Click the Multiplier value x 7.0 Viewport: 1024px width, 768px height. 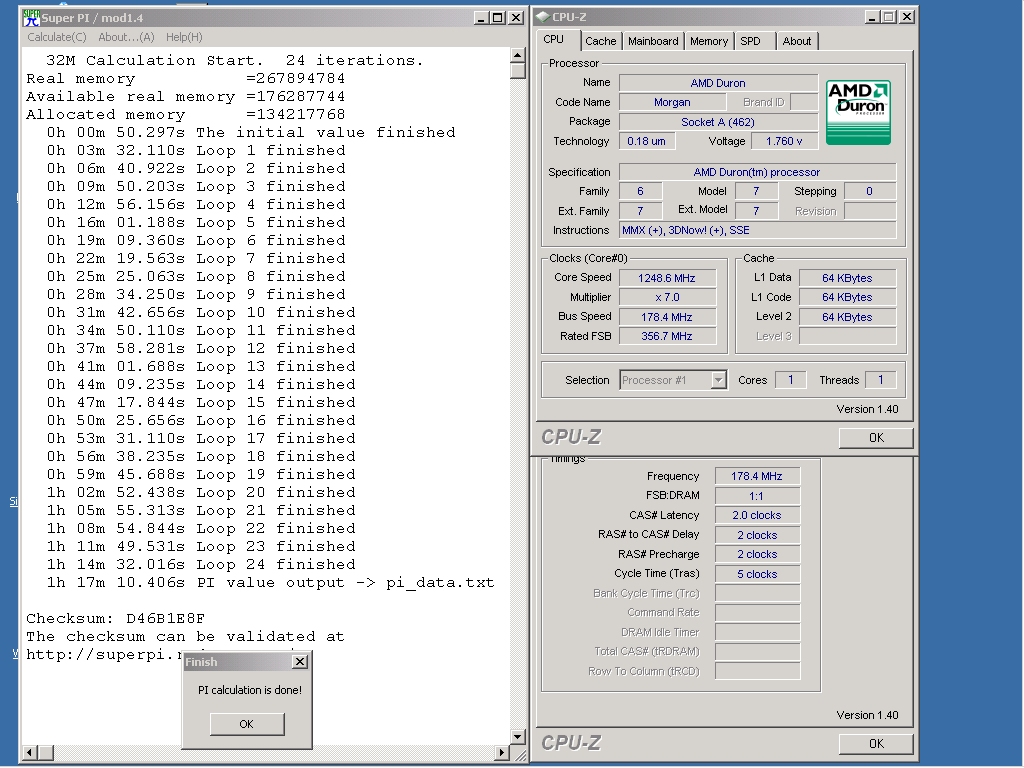pyautogui.click(x=667, y=297)
